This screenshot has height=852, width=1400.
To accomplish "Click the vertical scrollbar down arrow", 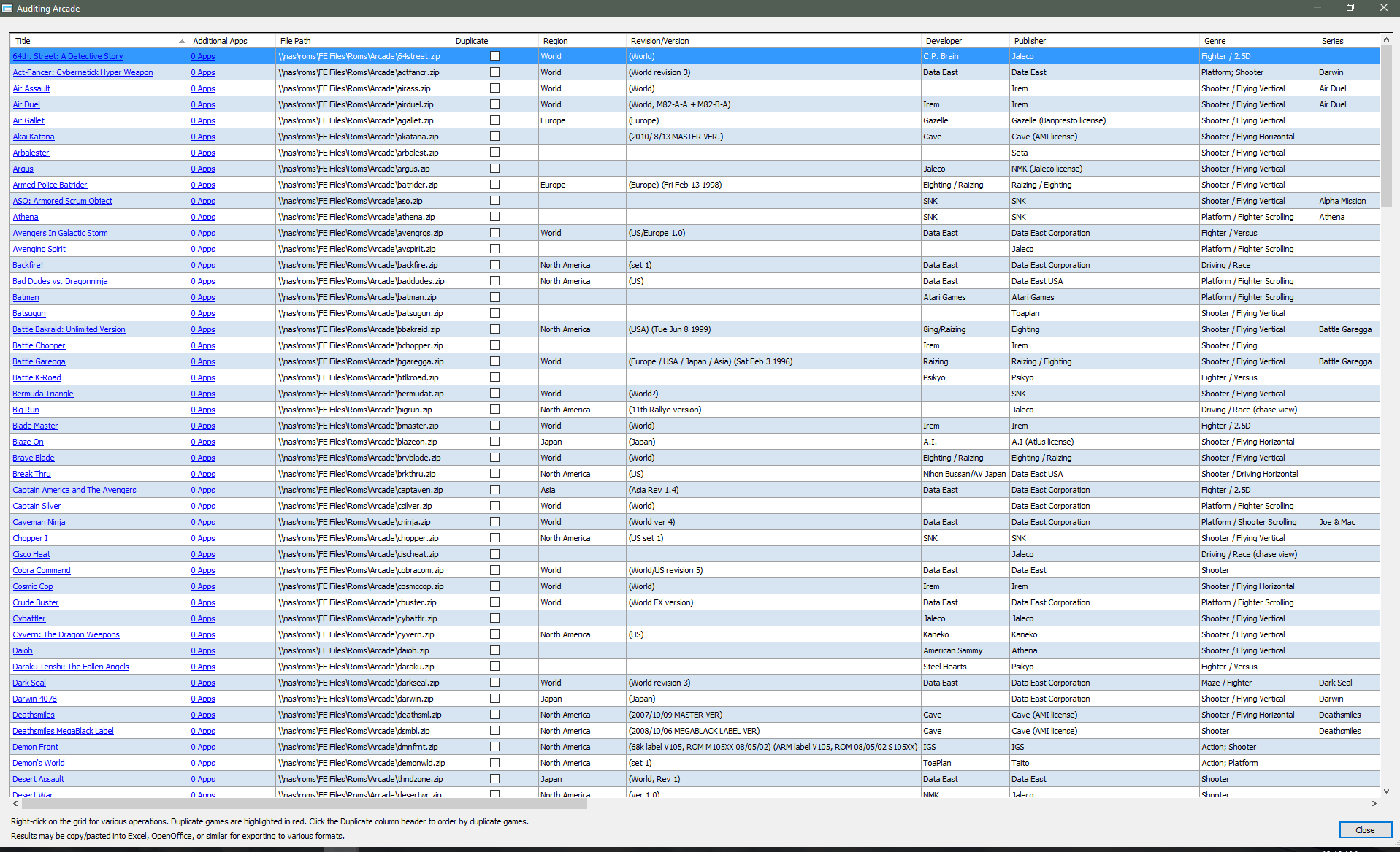I will [x=1386, y=791].
